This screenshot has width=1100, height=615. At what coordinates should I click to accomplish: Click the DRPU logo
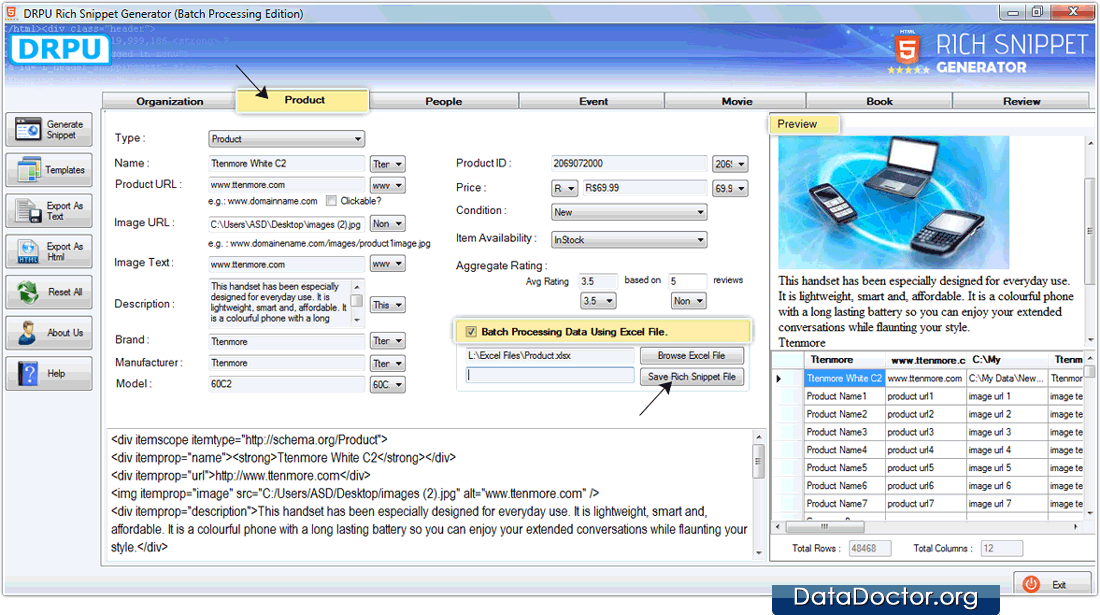pos(60,49)
